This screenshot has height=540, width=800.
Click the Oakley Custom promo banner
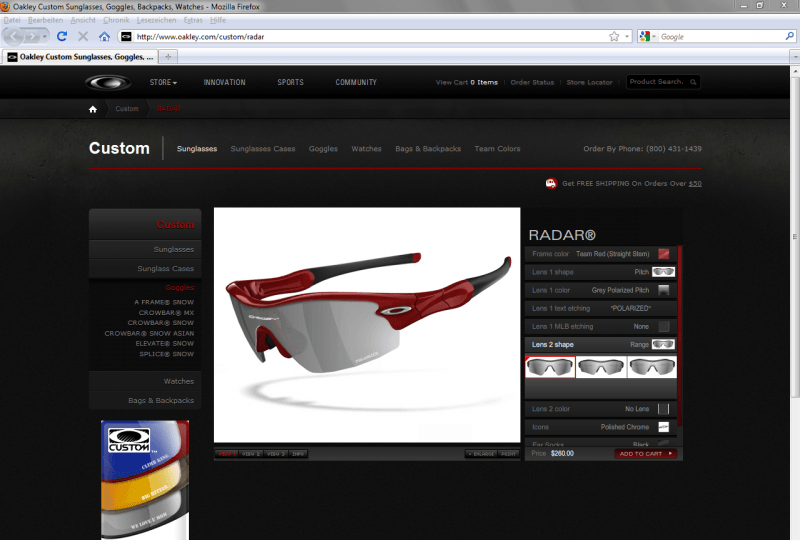[145, 479]
